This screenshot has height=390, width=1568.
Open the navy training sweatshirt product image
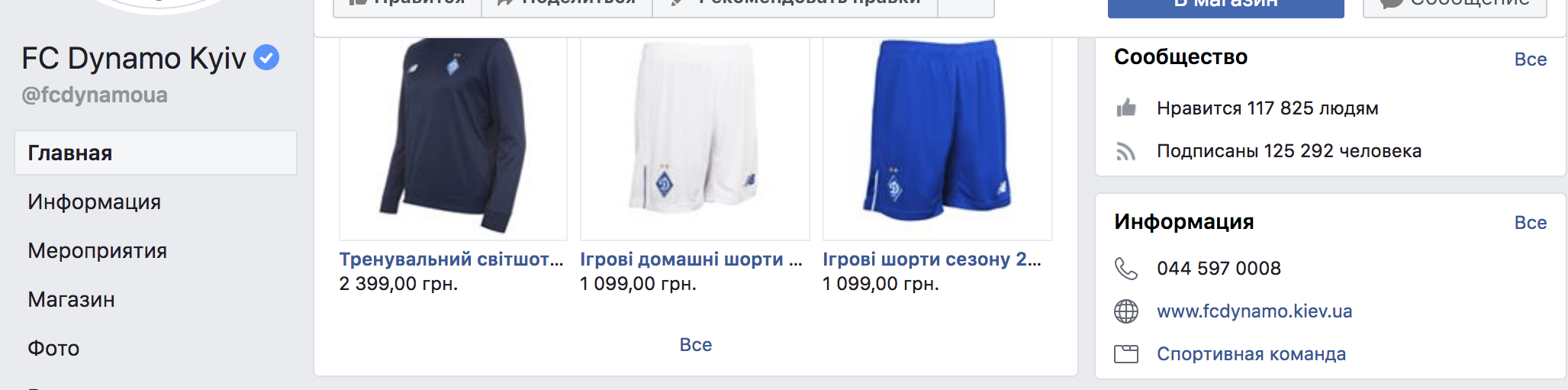pos(453,139)
